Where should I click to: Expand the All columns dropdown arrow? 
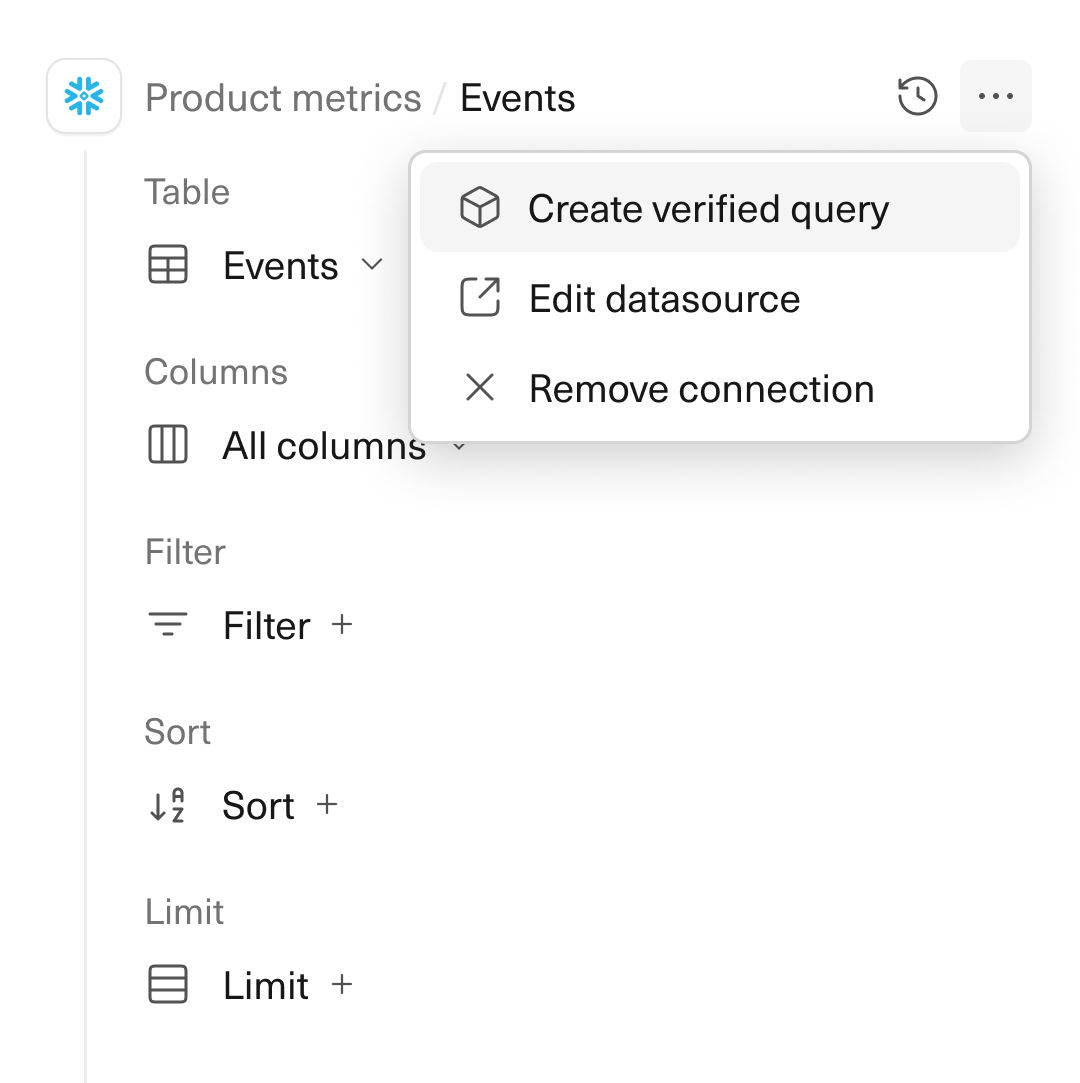point(459,447)
